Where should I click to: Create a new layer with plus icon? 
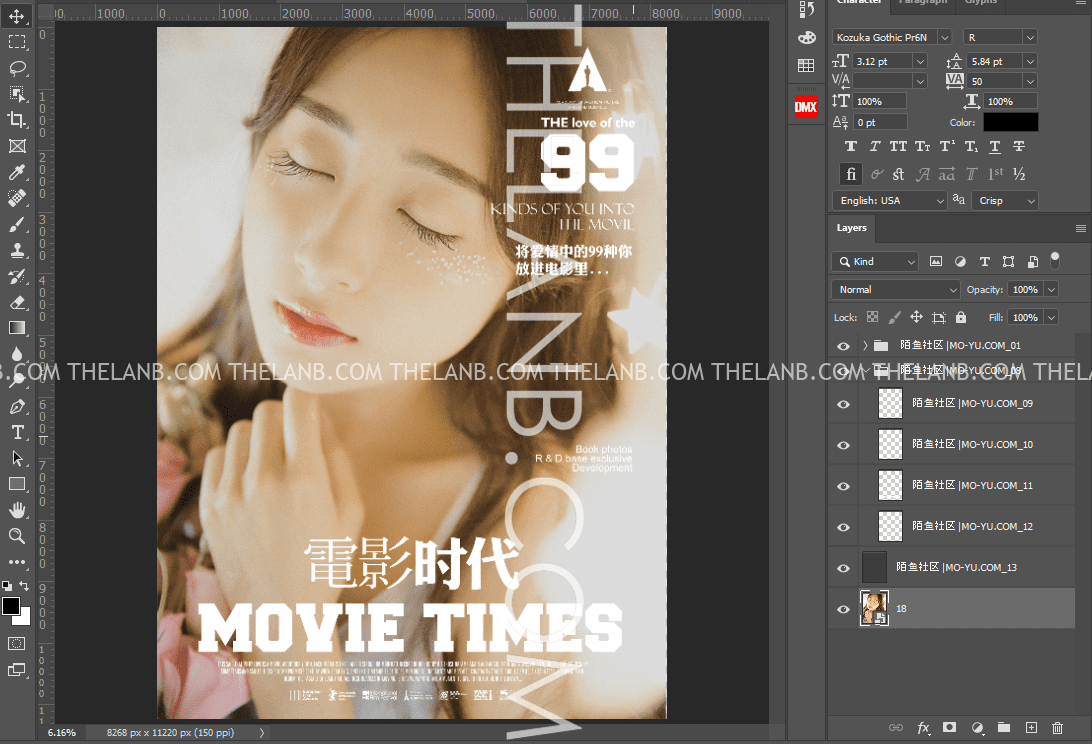pos(1031,727)
